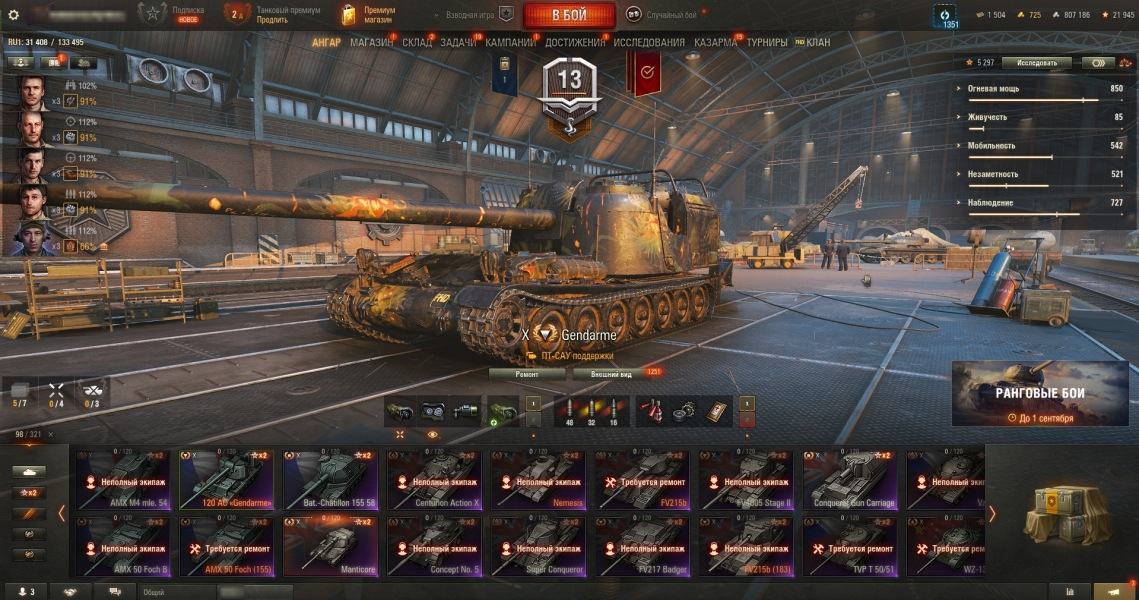Open Внешний вид customization button
Image resolution: width=1139 pixels, height=600 pixels.
611,374
